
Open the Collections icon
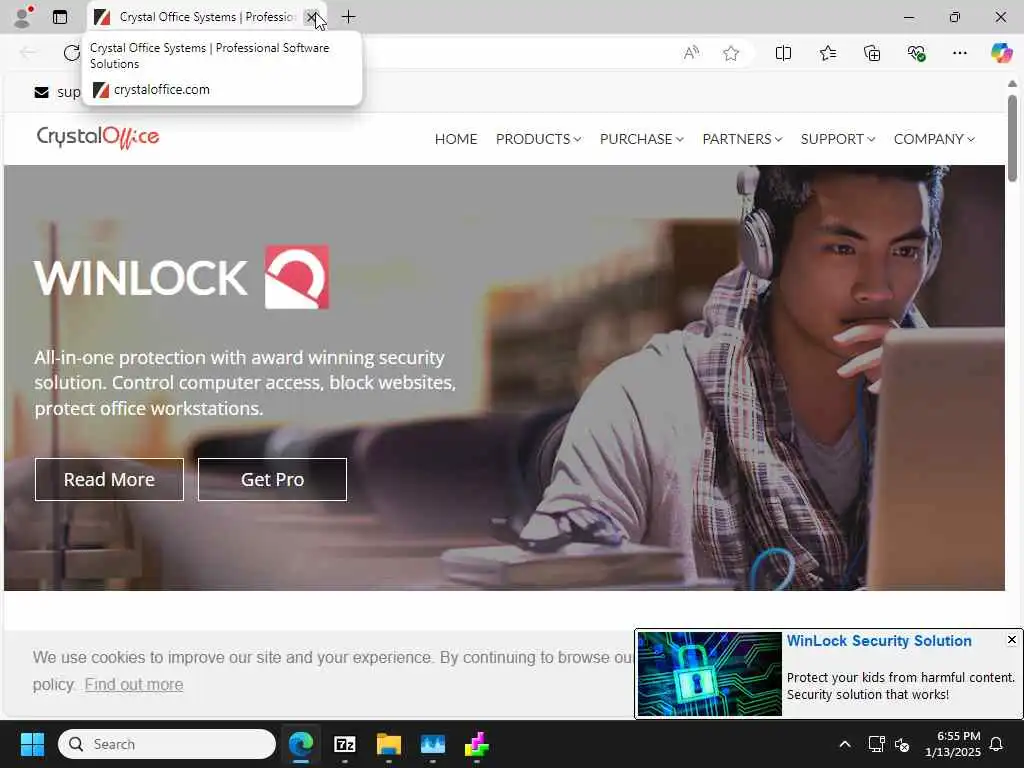click(872, 53)
